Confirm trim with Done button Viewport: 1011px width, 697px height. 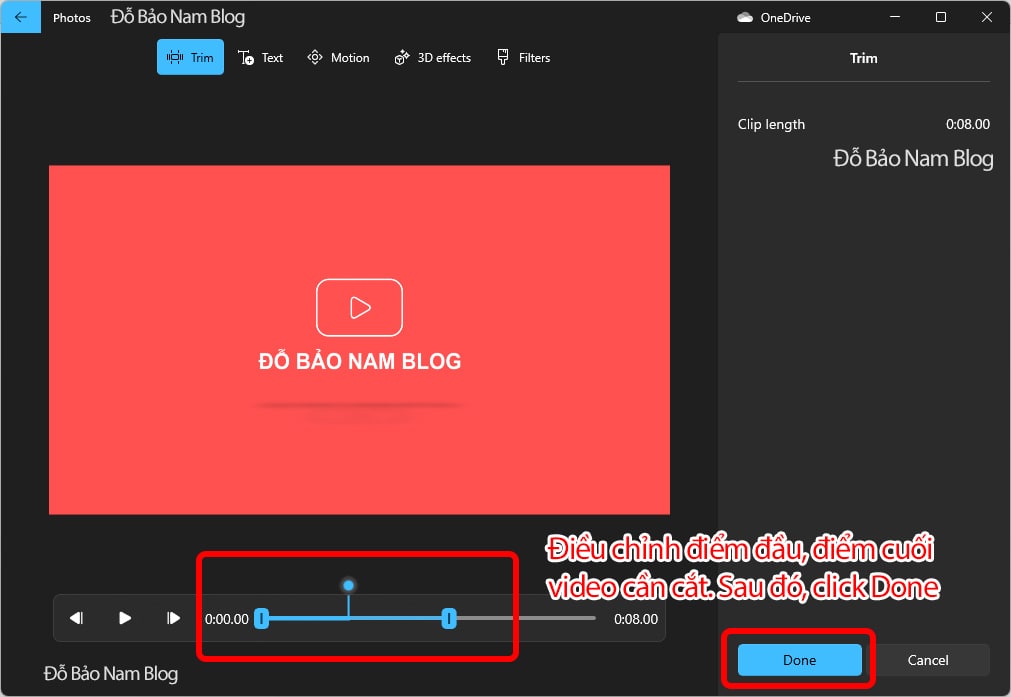coord(800,660)
